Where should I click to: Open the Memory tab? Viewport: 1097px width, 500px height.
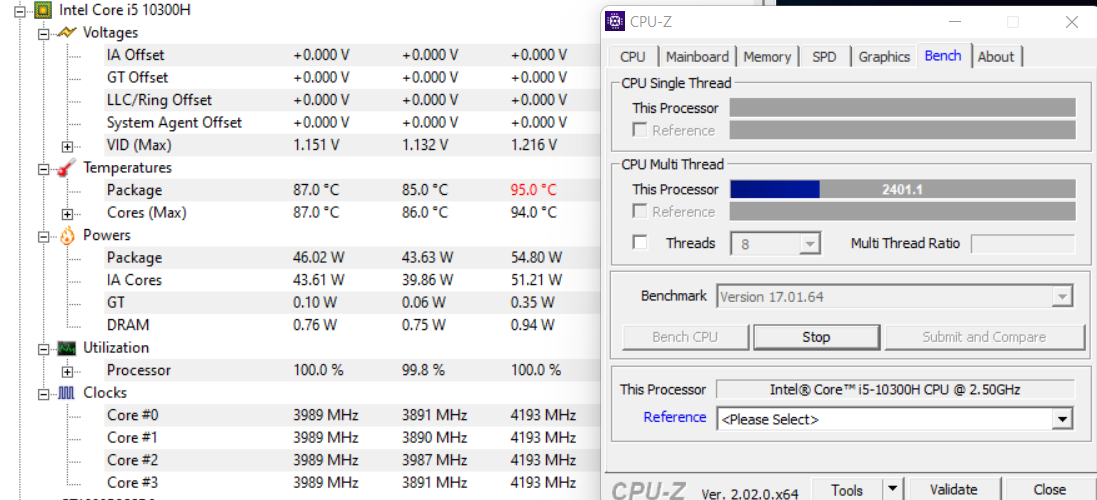(767, 57)
